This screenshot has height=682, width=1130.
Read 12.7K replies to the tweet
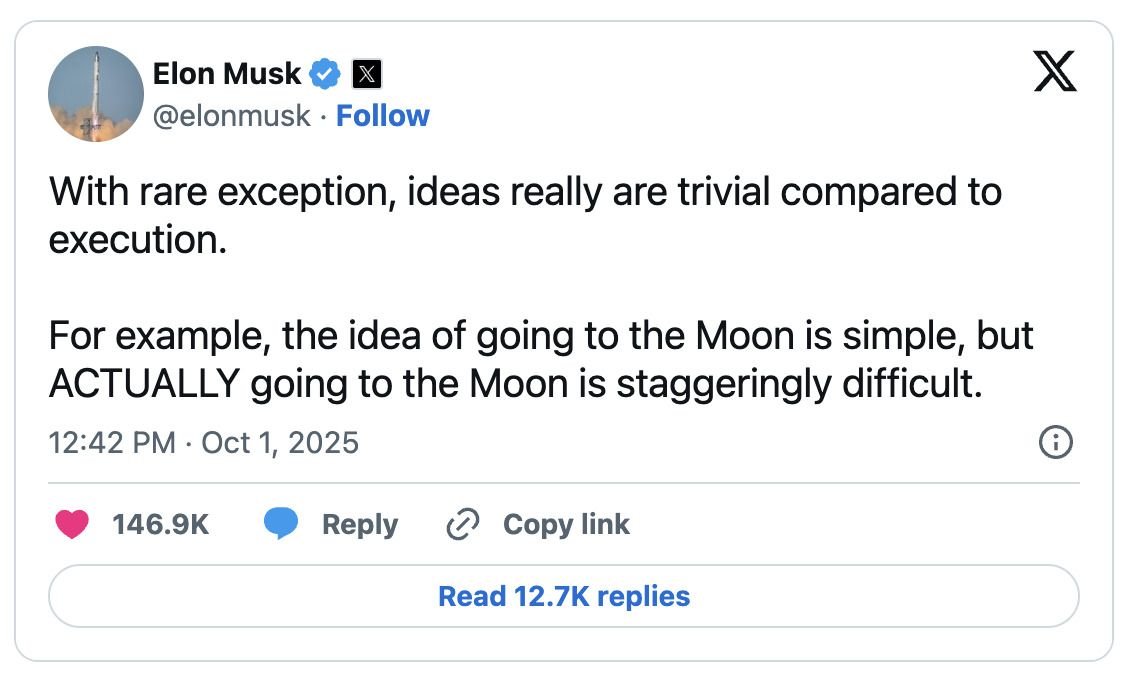564,597
